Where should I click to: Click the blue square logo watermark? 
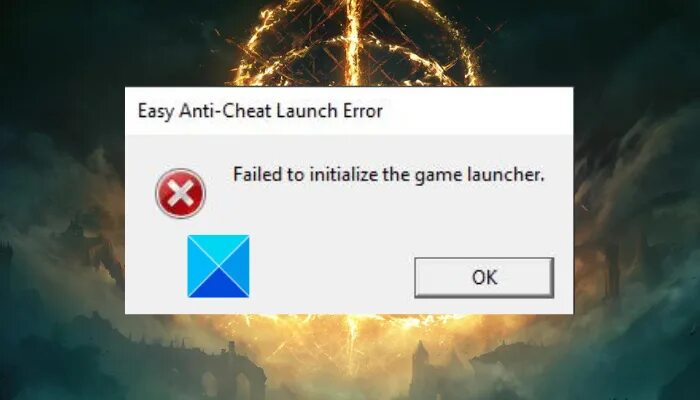[x=218, y=266]
